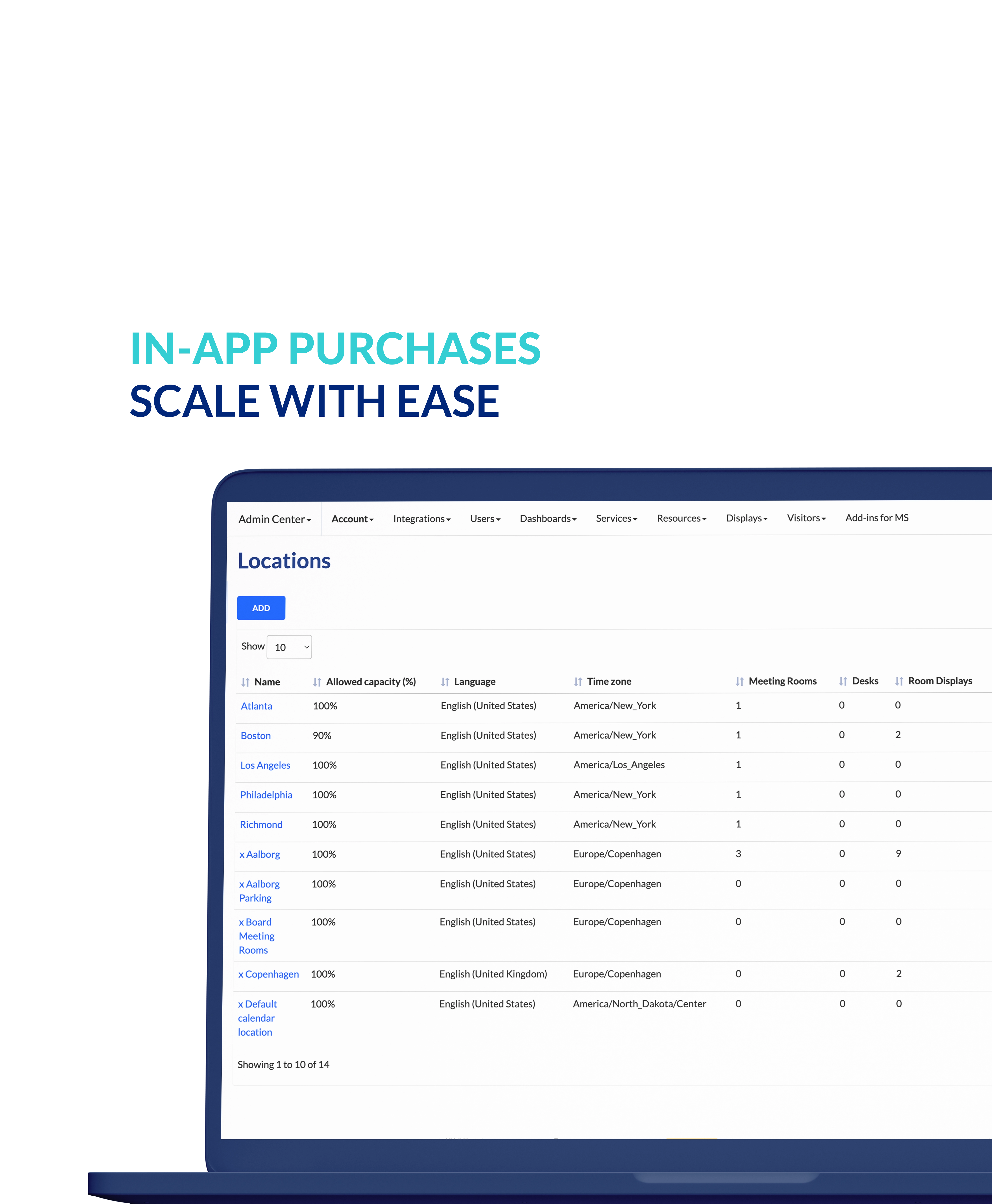Click the Locations page heading

(x=284, y=561)
